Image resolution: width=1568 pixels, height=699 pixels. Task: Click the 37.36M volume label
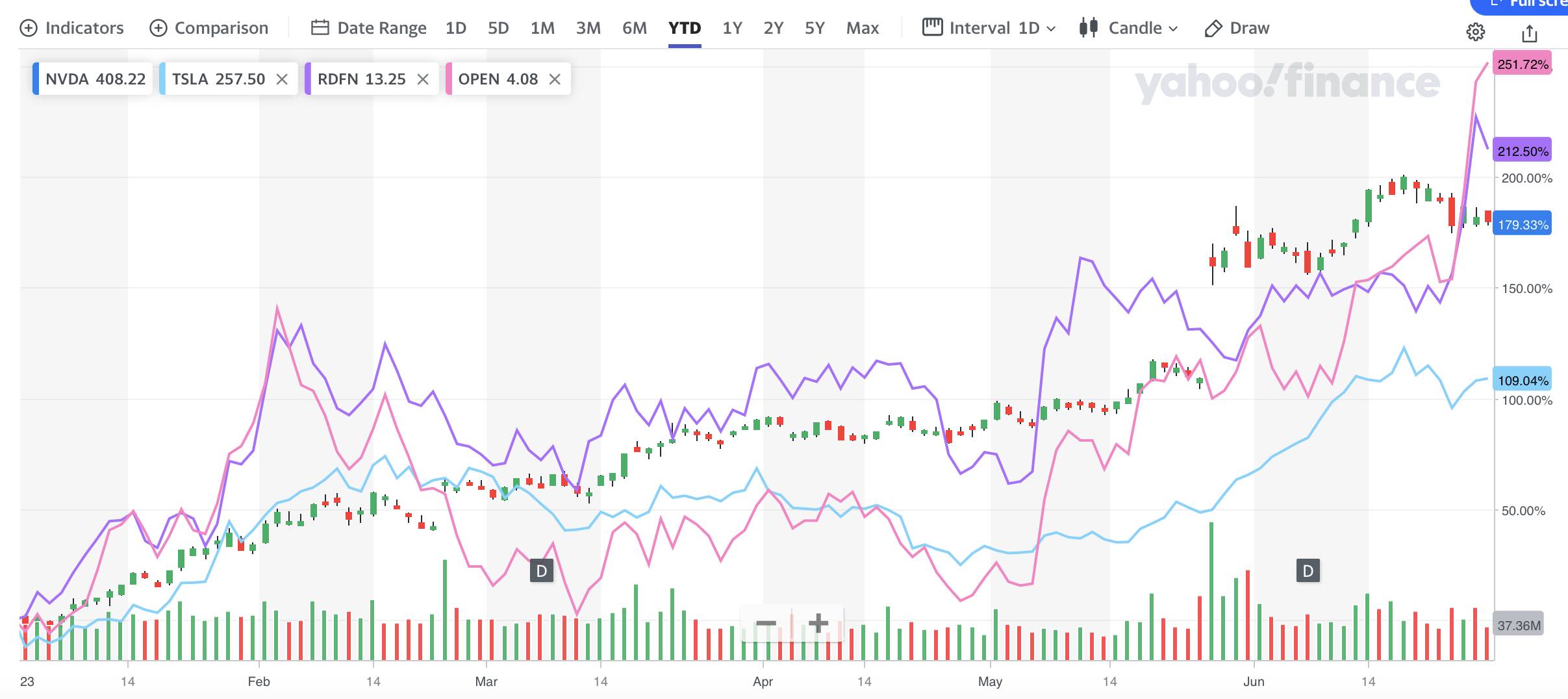coord(1519,625)
